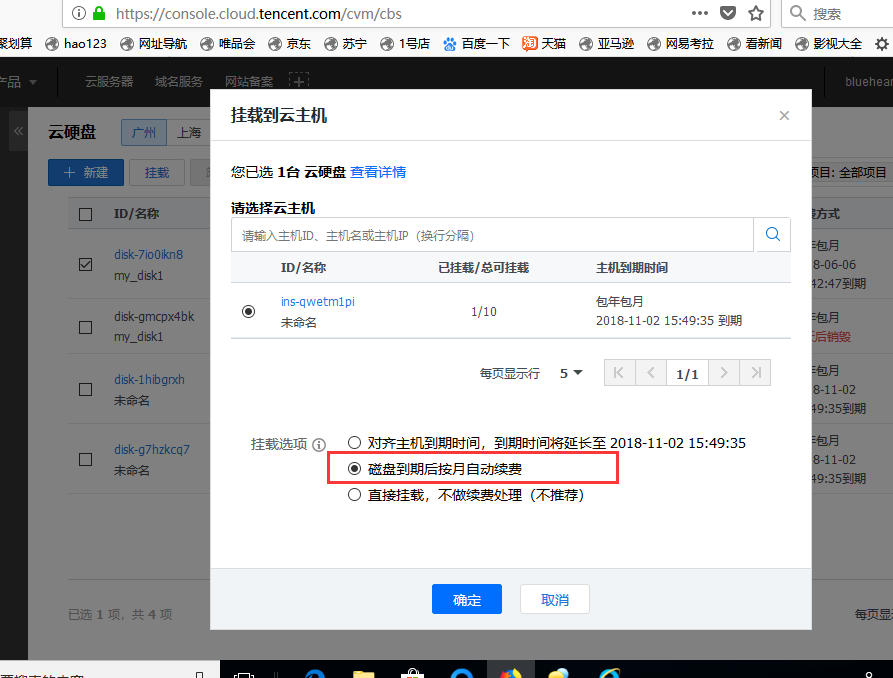The height and width of the screenshot is (678, 893).
Task: Add shortcut with plus icon in top nav
Action: click(x=299, y=81)
